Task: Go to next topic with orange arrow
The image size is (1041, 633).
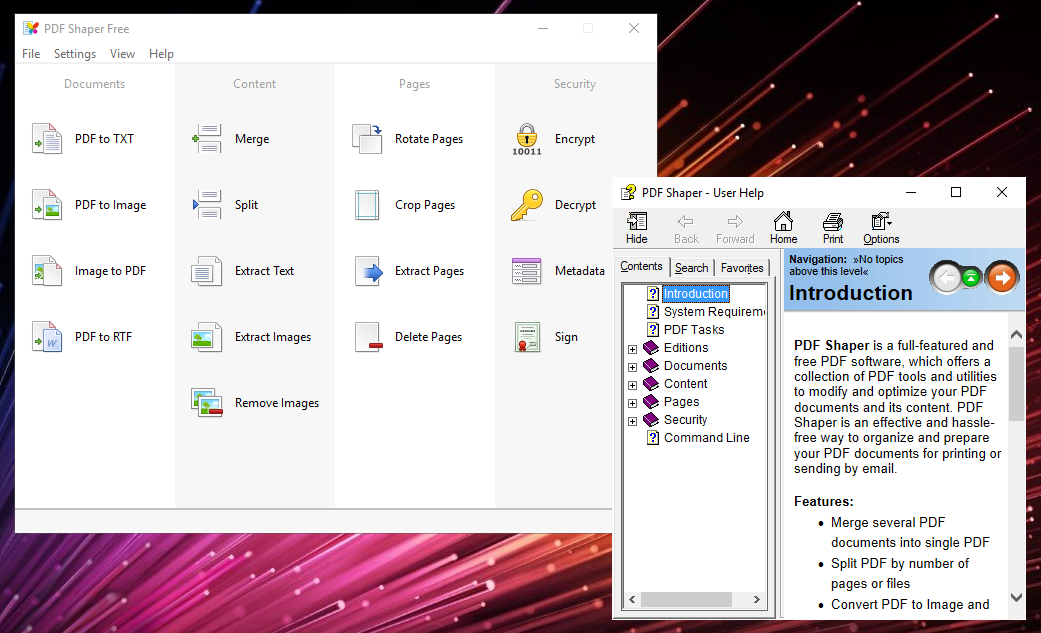Action: point(1001,277)
